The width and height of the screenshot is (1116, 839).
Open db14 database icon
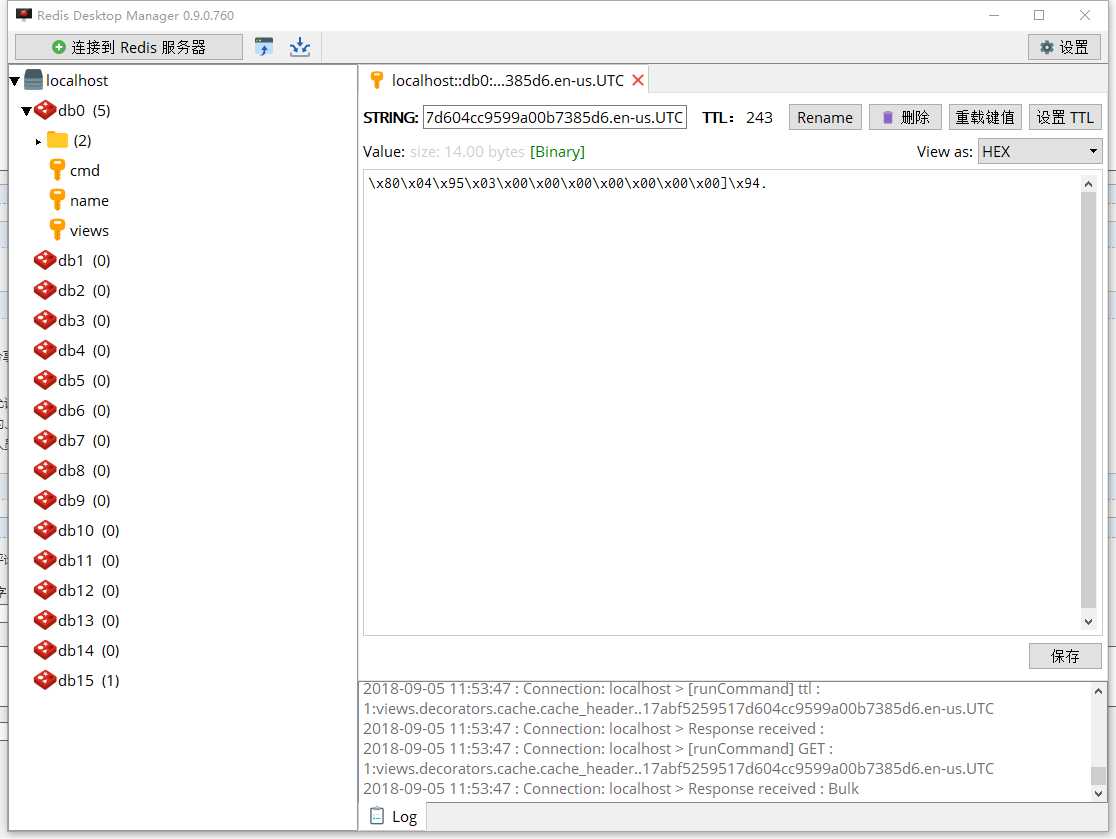[x=45, y=650]
